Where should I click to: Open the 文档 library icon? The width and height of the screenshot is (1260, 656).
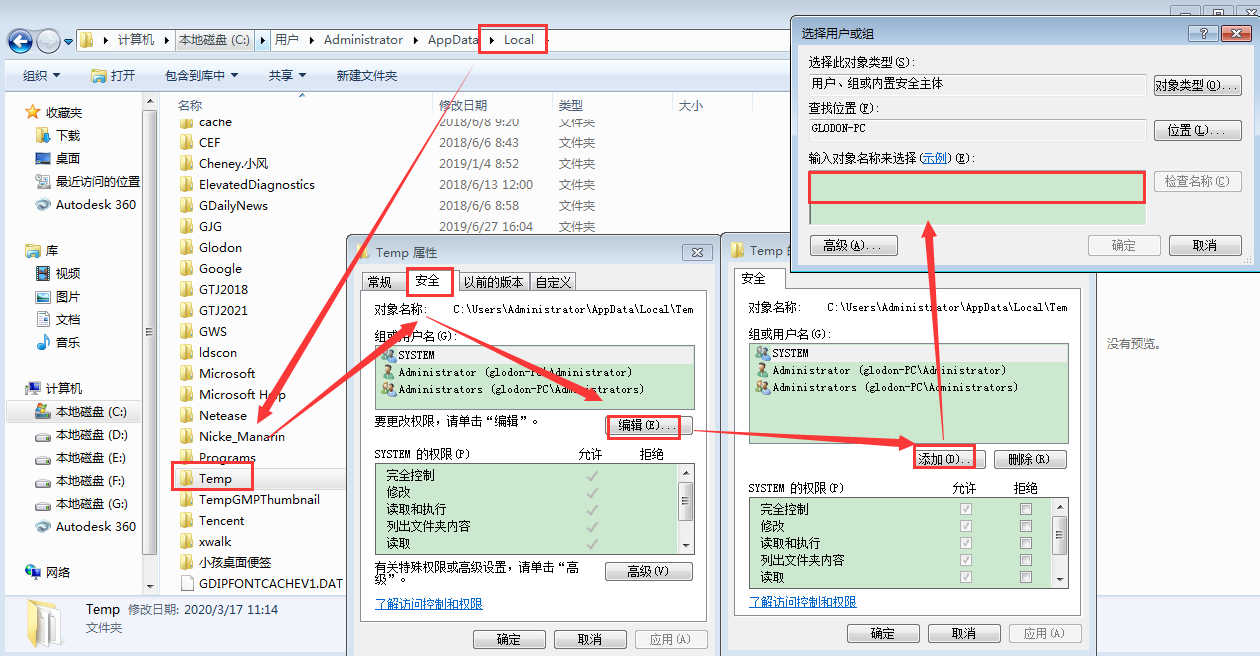click(x=42, y=319)
